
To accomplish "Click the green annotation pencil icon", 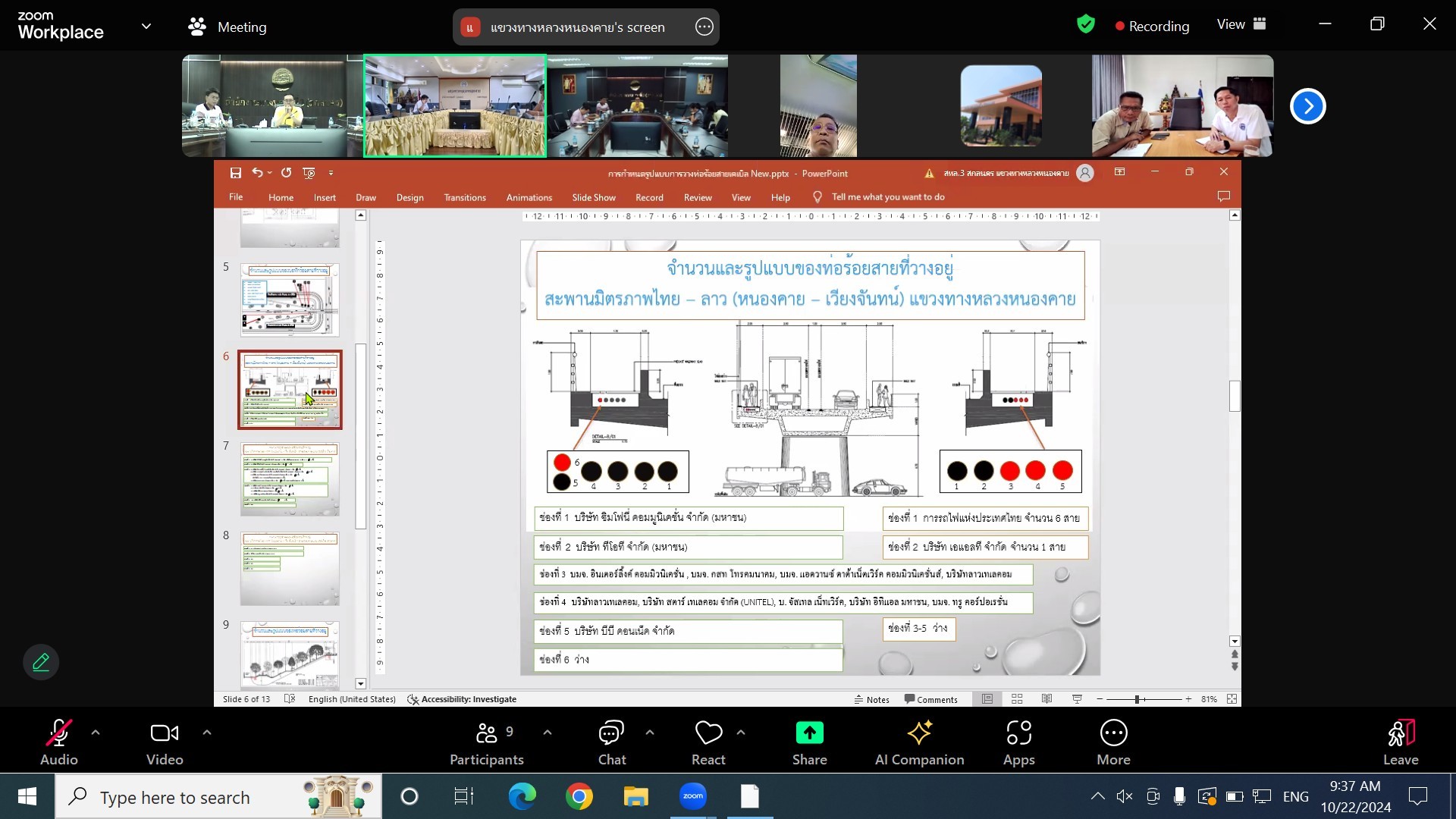I will (41, 662).
